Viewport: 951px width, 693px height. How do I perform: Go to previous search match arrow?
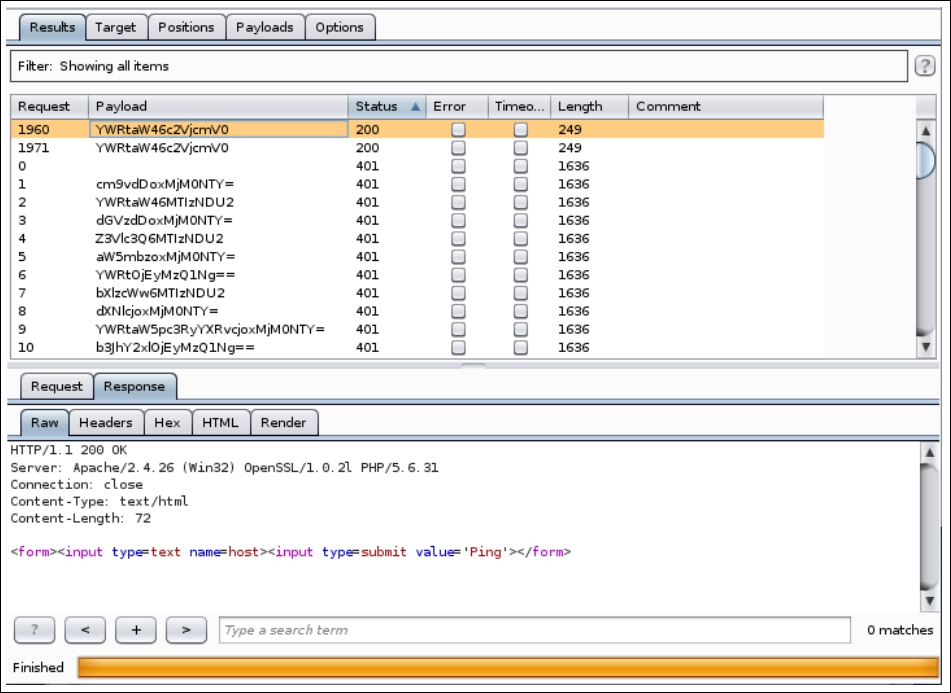click(x=85, y=630)
